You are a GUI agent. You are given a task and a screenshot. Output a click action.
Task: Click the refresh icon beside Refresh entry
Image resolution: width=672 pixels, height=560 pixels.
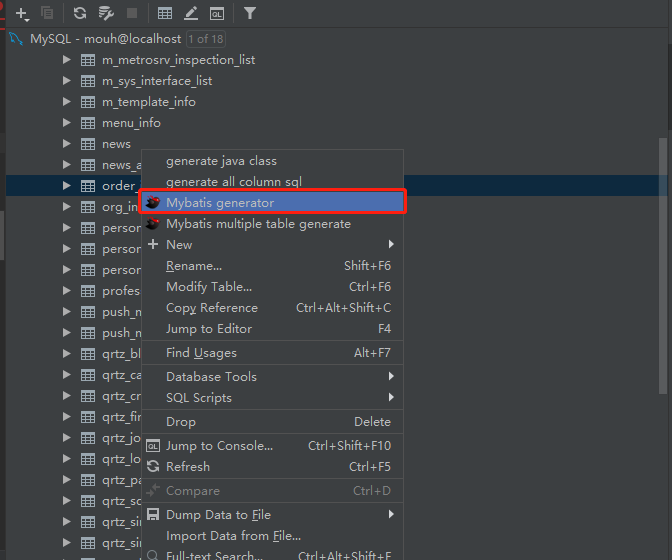click(x=153, y=466)
